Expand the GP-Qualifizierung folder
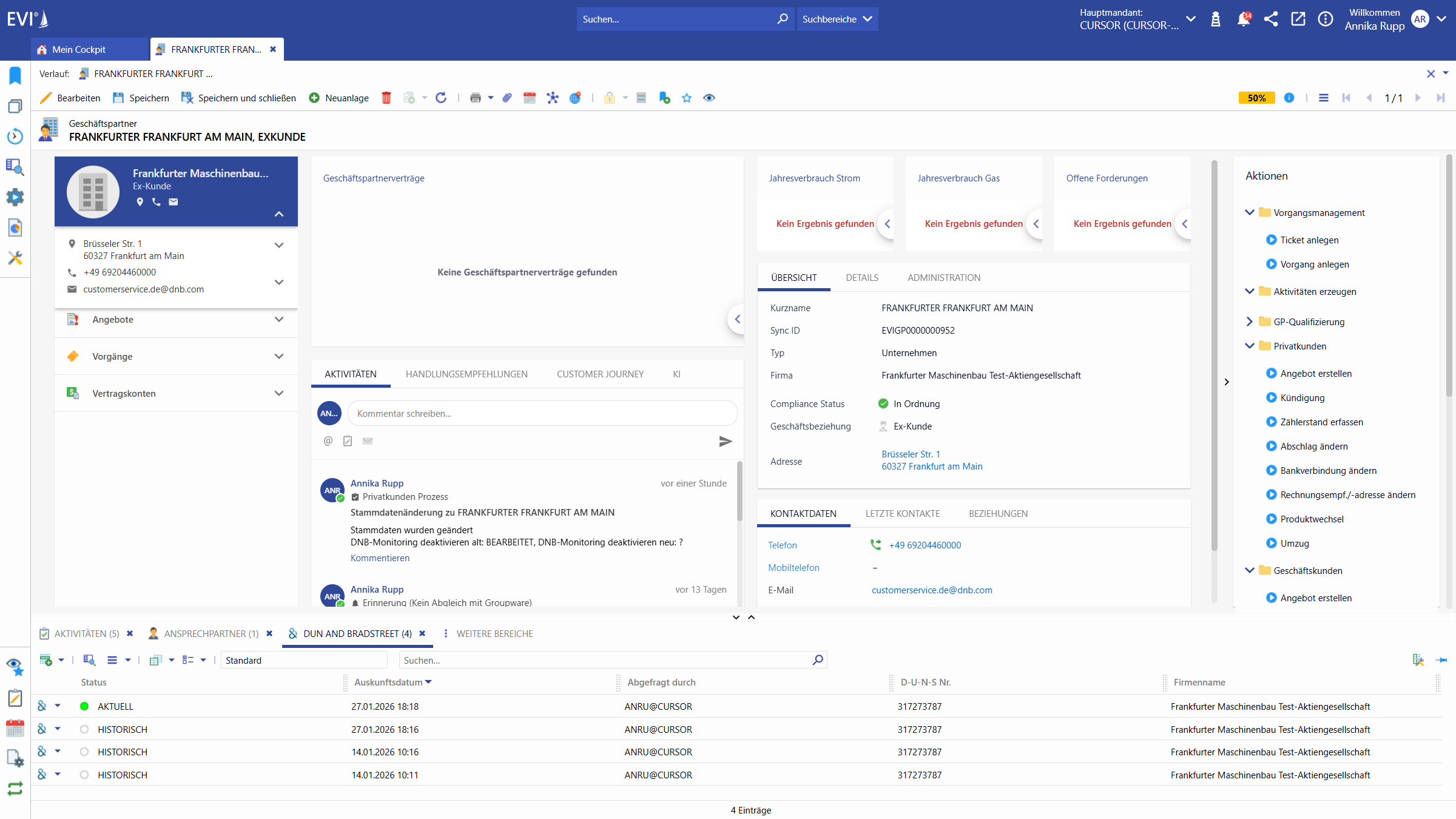1456x819 pixels. 1250,322
